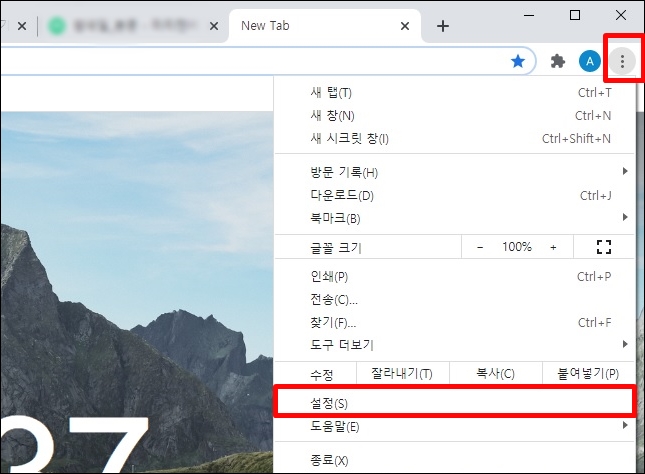
Task: Expand 방문 기록(H) submenu
Action: [455, 172]
